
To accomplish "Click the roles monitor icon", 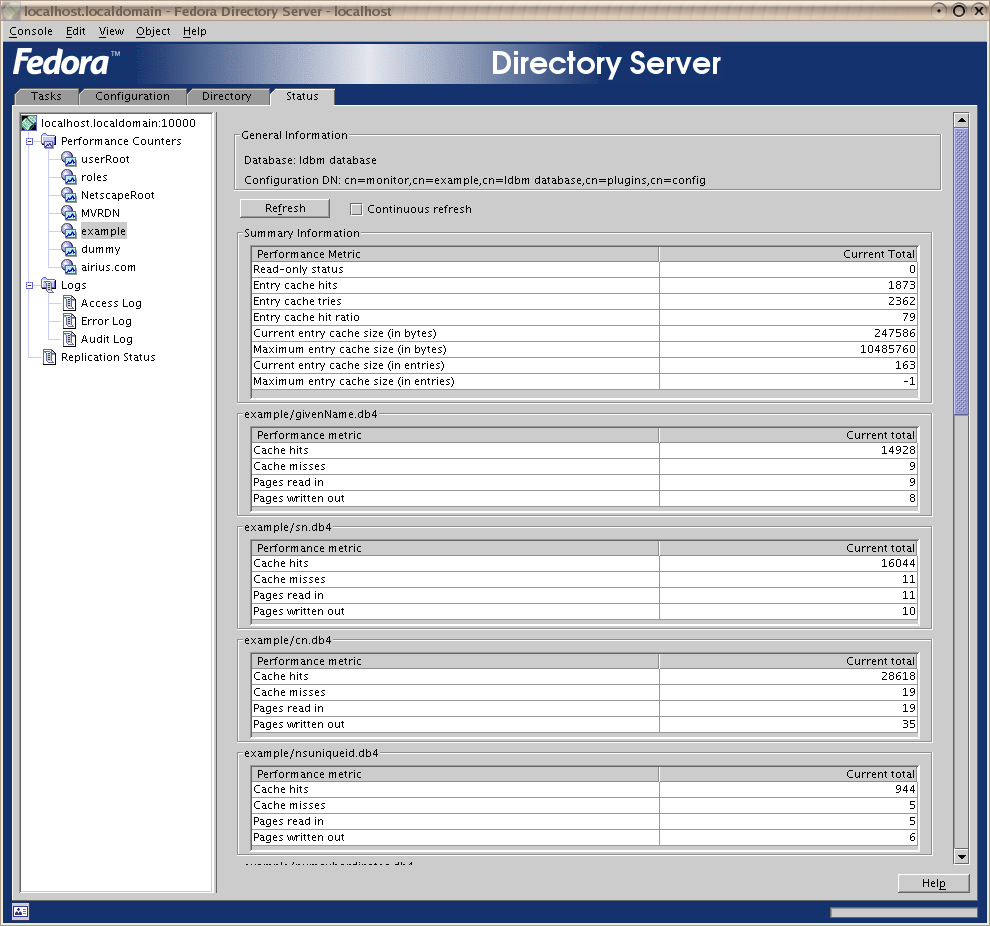I will (69, 177).
